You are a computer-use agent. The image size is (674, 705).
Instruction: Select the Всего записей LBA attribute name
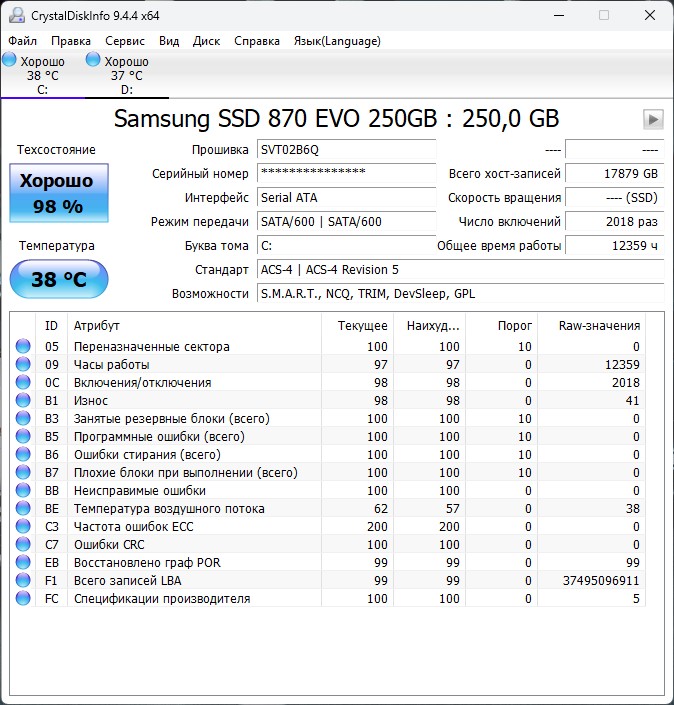(x=128, y=580)
